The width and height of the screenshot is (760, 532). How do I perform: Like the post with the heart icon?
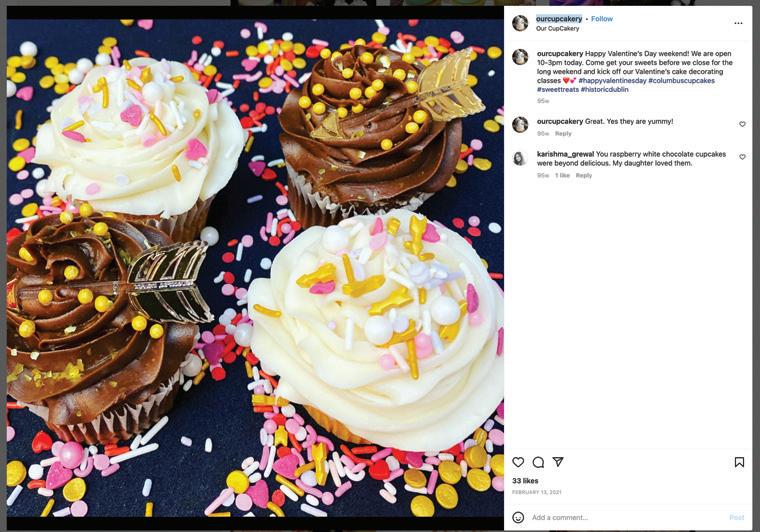click(518, 462)
